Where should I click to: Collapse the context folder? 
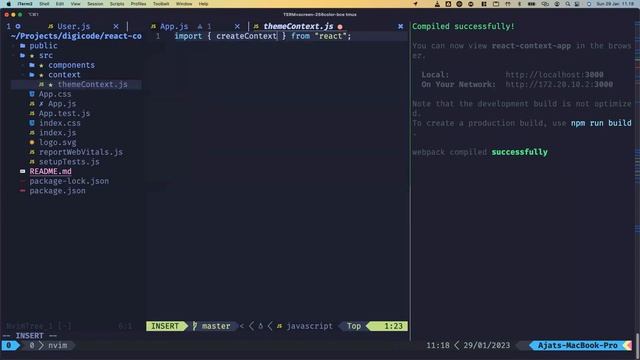pos(64,75)
